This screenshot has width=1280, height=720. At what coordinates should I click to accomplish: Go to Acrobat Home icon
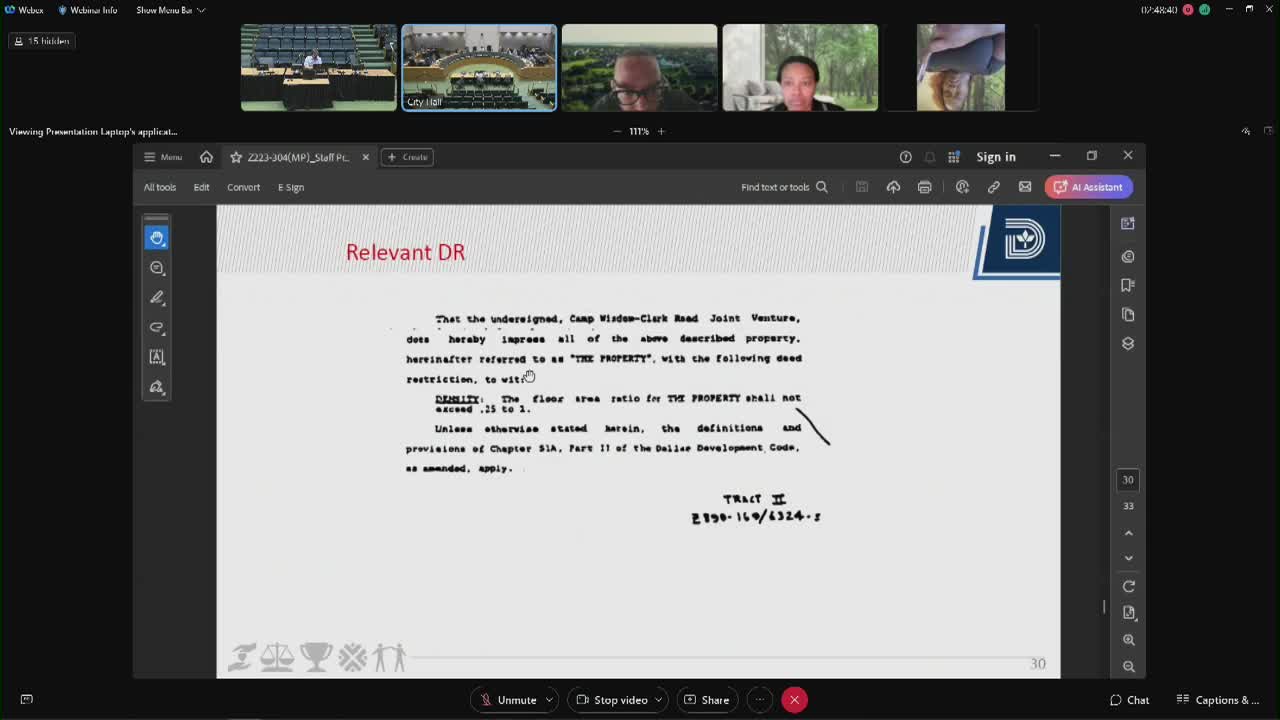click(x=206, y=157)
